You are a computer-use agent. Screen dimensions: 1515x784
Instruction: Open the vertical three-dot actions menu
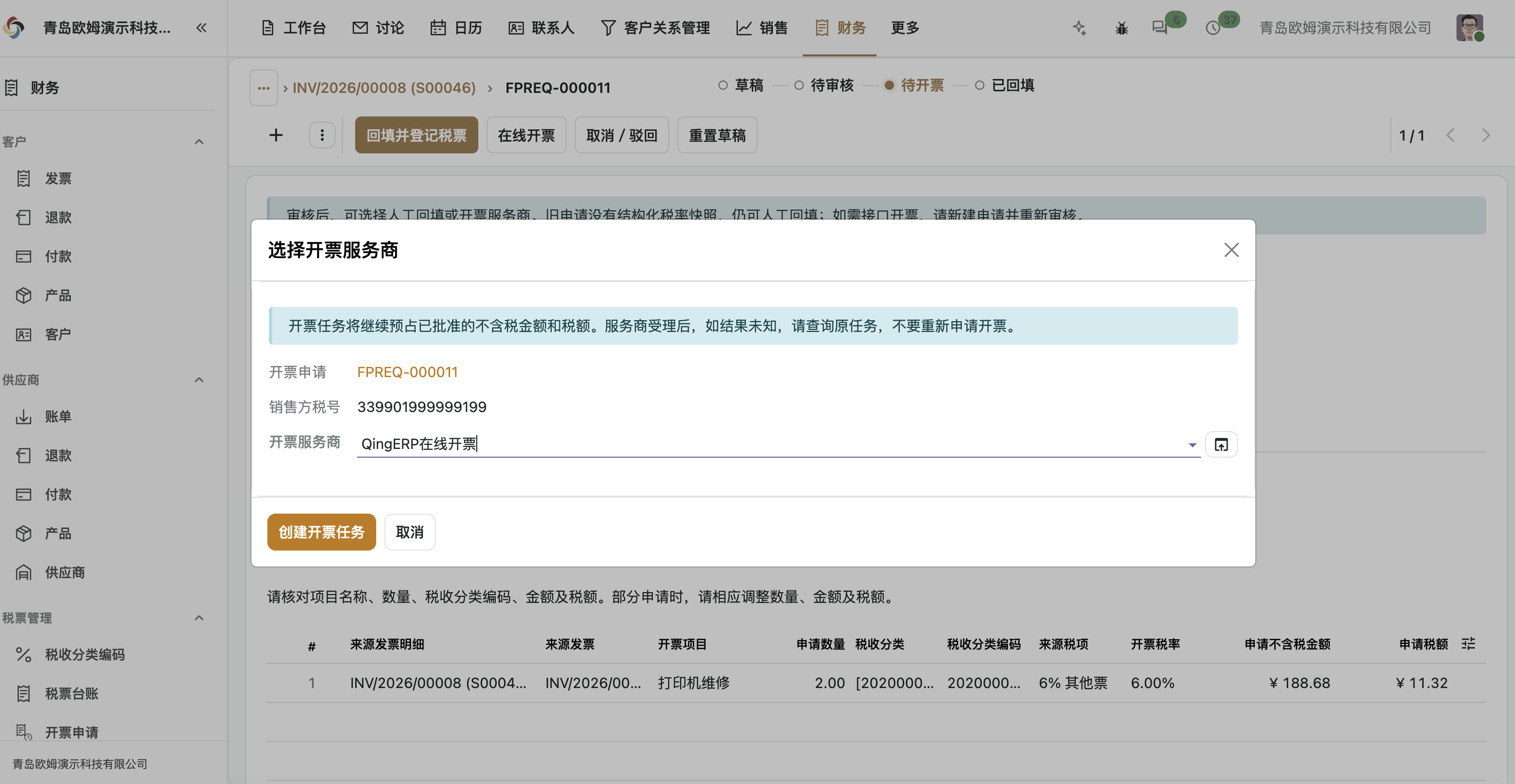click(322, 135)
